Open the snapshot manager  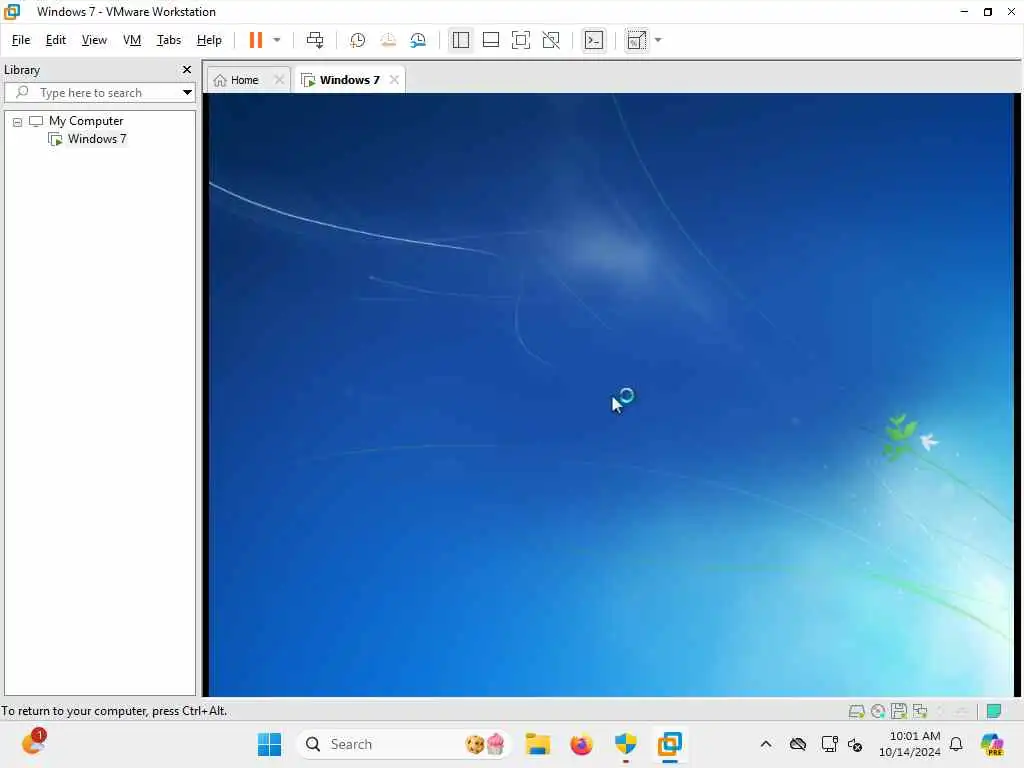(418, 40)
